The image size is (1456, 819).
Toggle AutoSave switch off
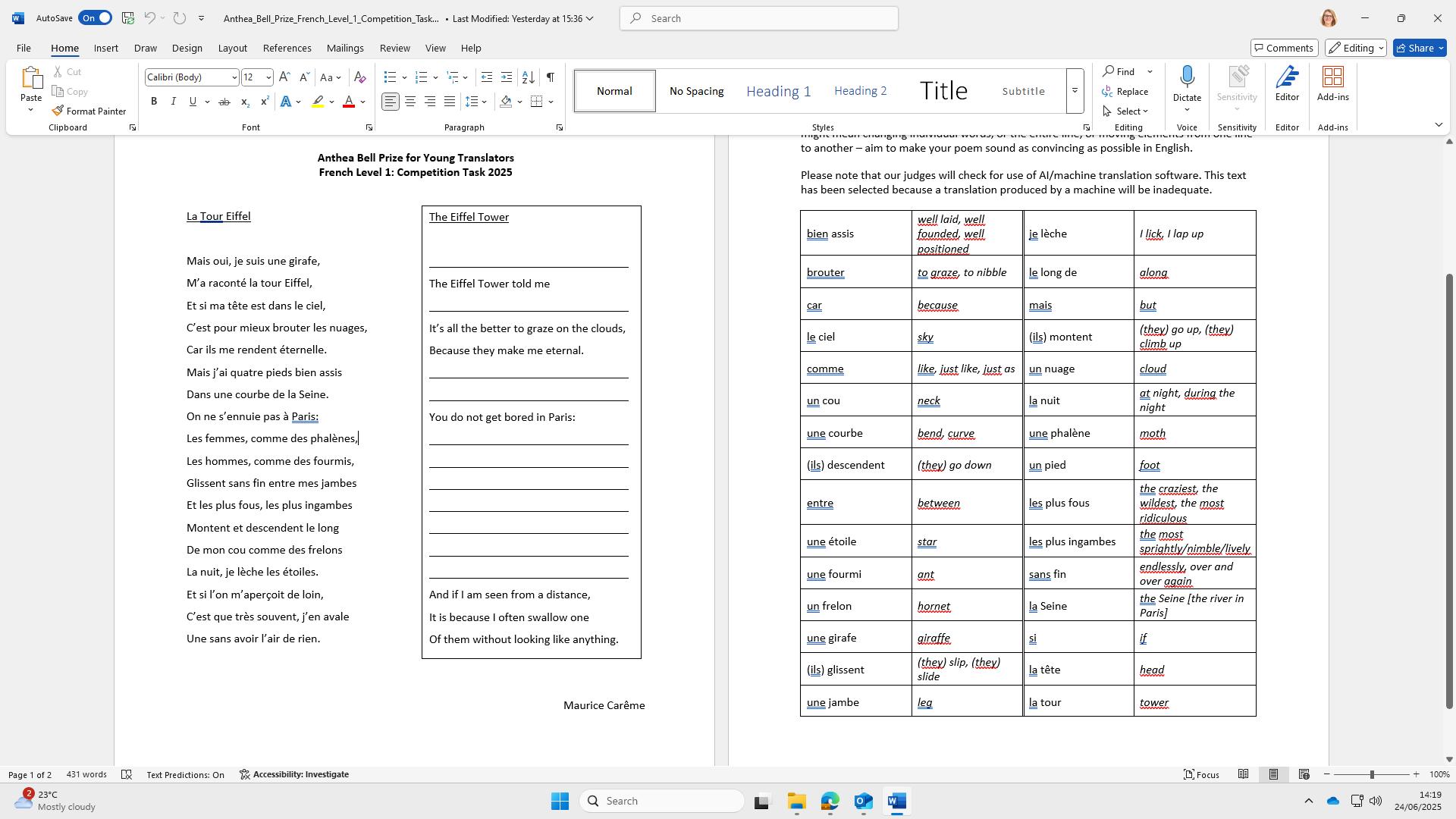click(x=95, y=18)
